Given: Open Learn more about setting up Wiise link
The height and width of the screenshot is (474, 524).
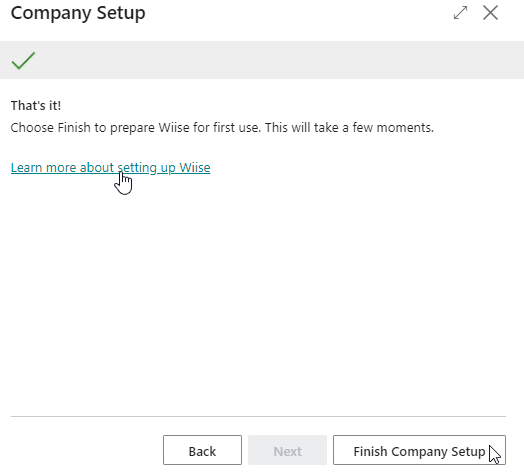Looking at the screenshot, I should coord(111,167).
